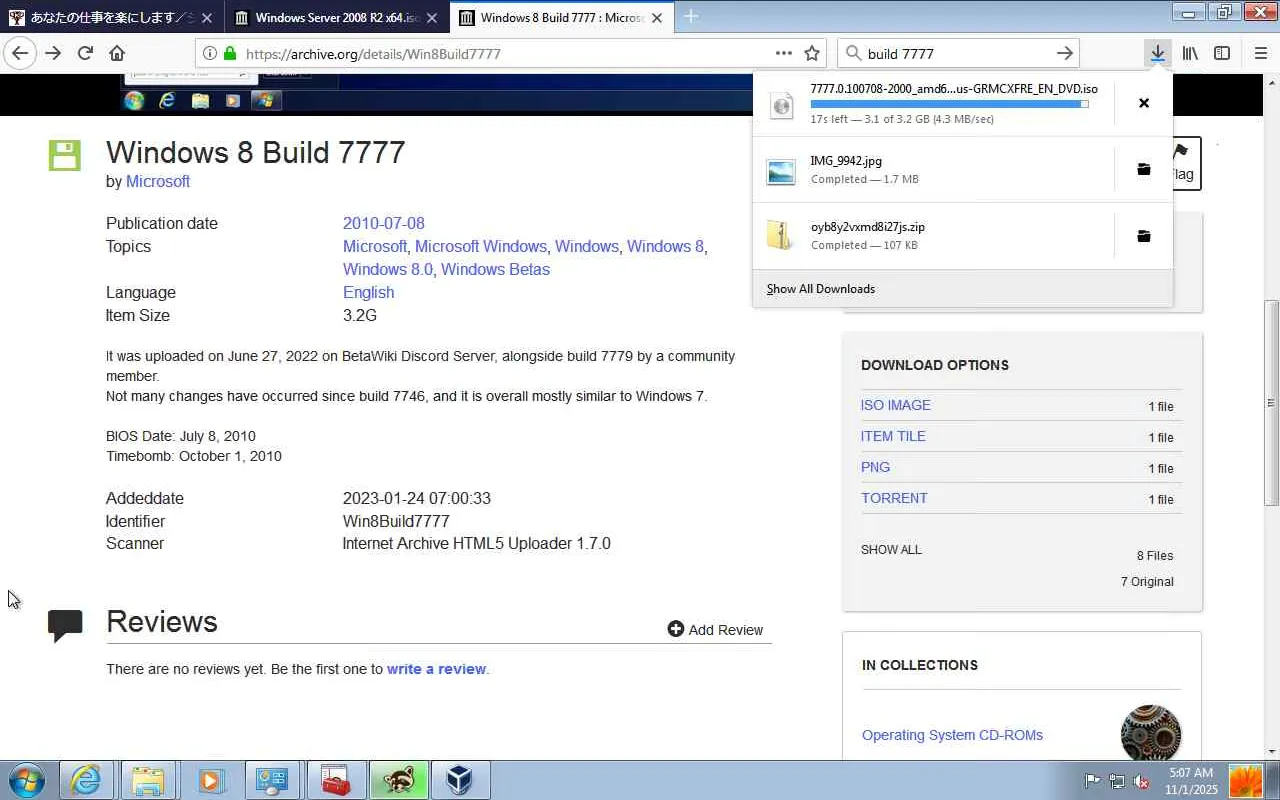Image resolution: width=1280 pixels, height=800 pixels.
Task: Click the zip archive file icon
Action: pyautogui.click(x=780, y=236)
